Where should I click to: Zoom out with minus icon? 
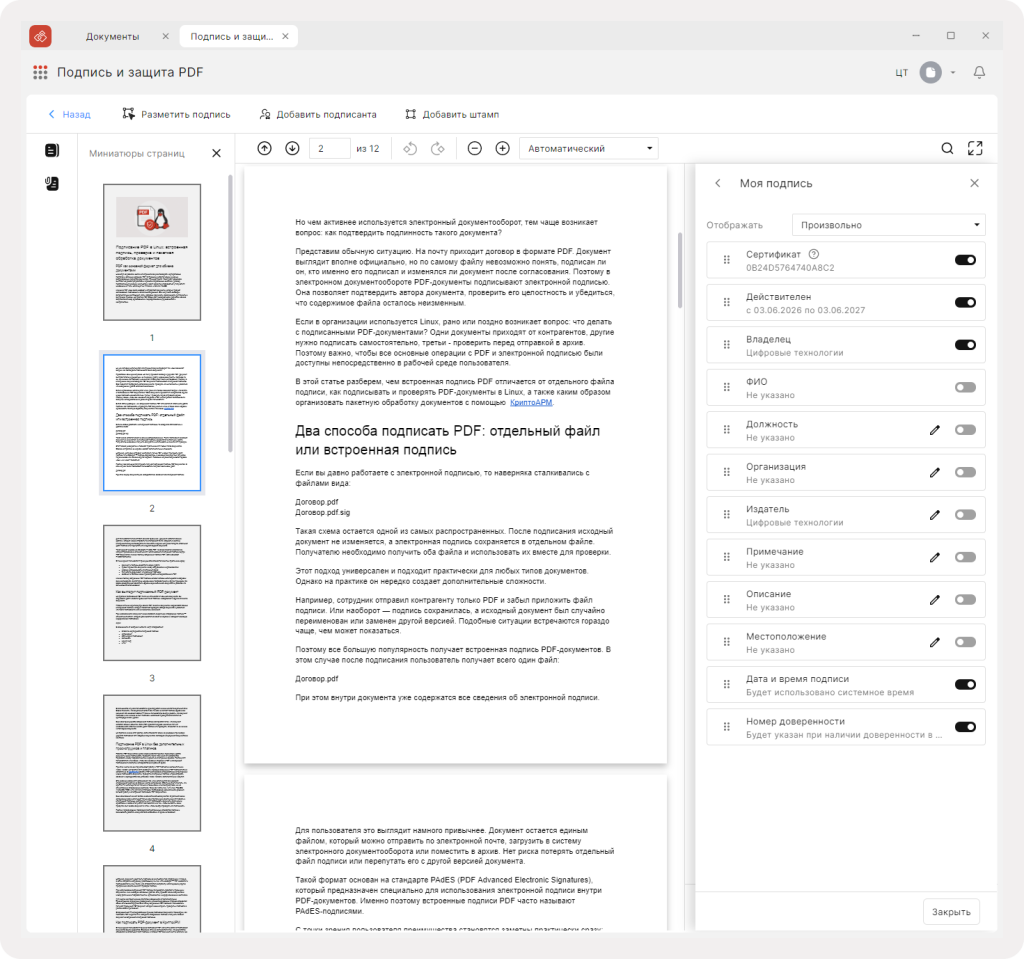pyautogui.click(x=475, y=148)
